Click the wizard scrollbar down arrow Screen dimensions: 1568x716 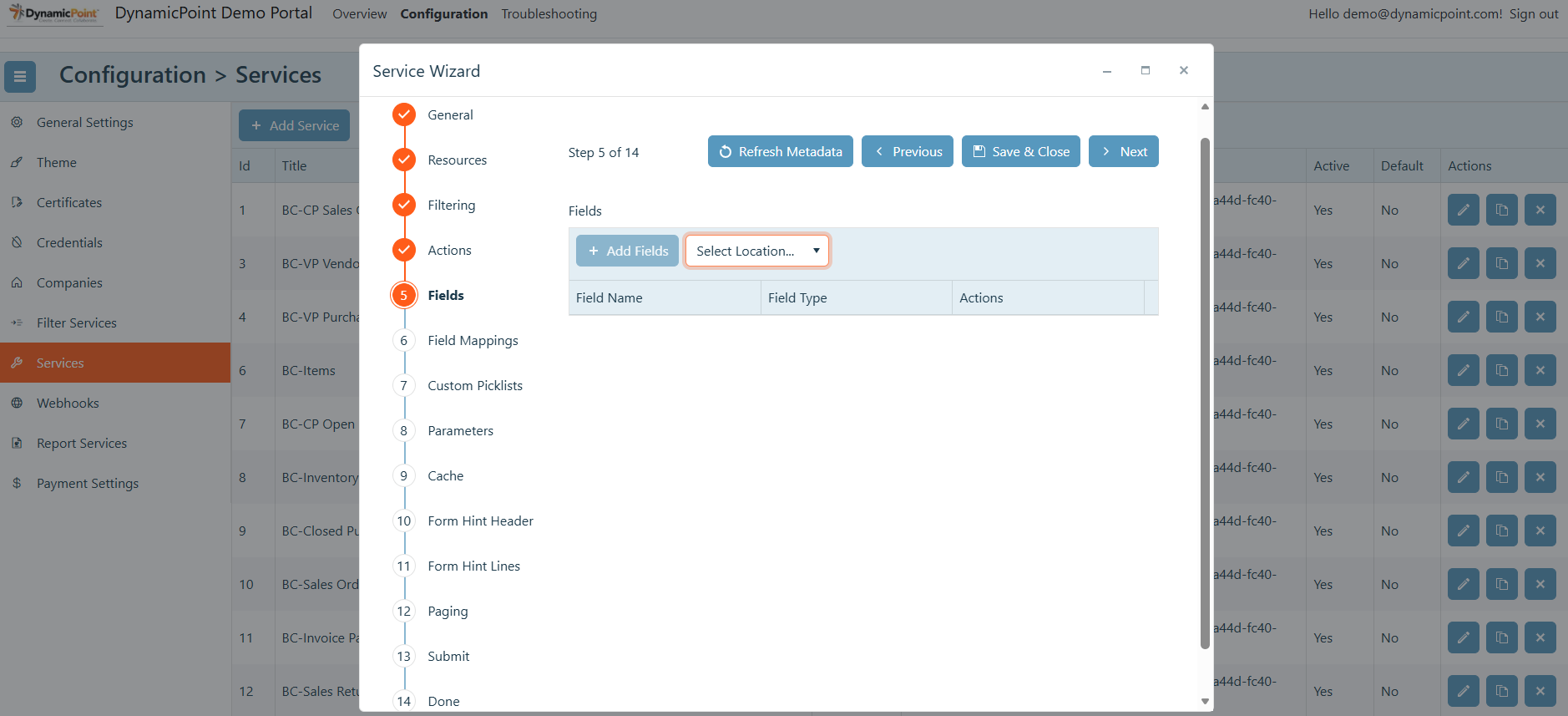[1205, 702]
